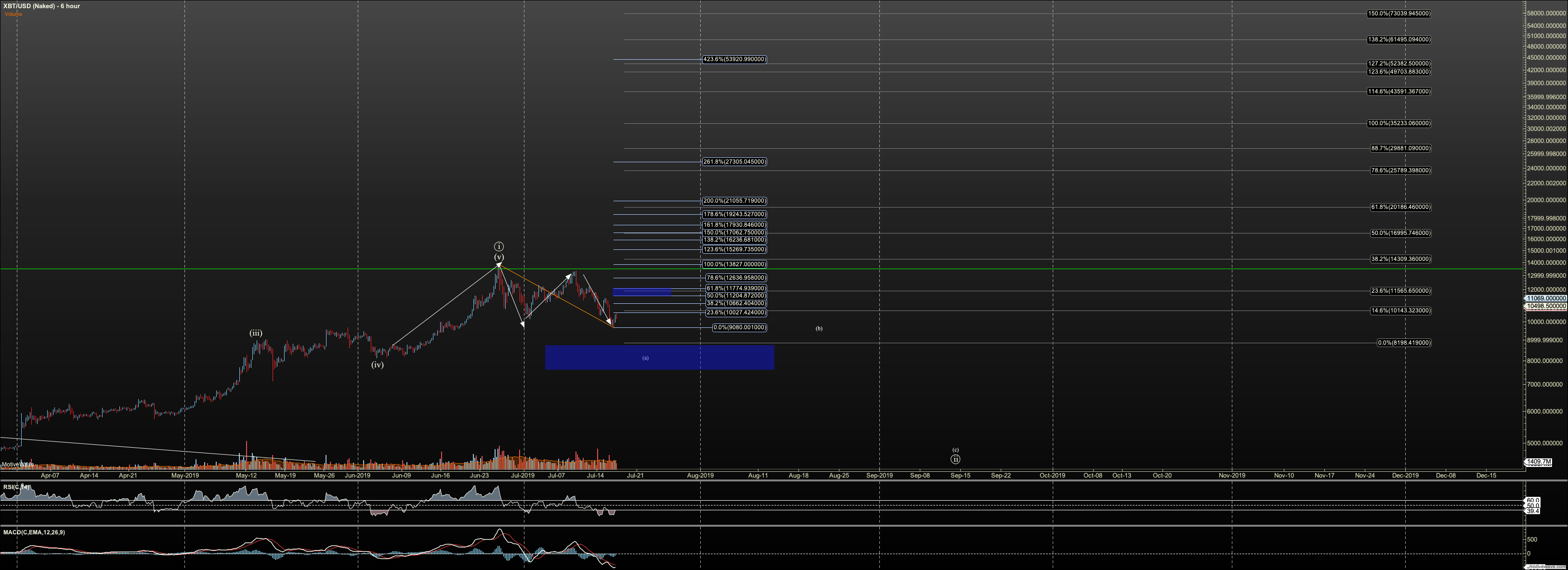Viewport: 1568px width, 570px height.
Task: Click the 0.0%(9080.001000) retracement label
Action: point(740,327)
